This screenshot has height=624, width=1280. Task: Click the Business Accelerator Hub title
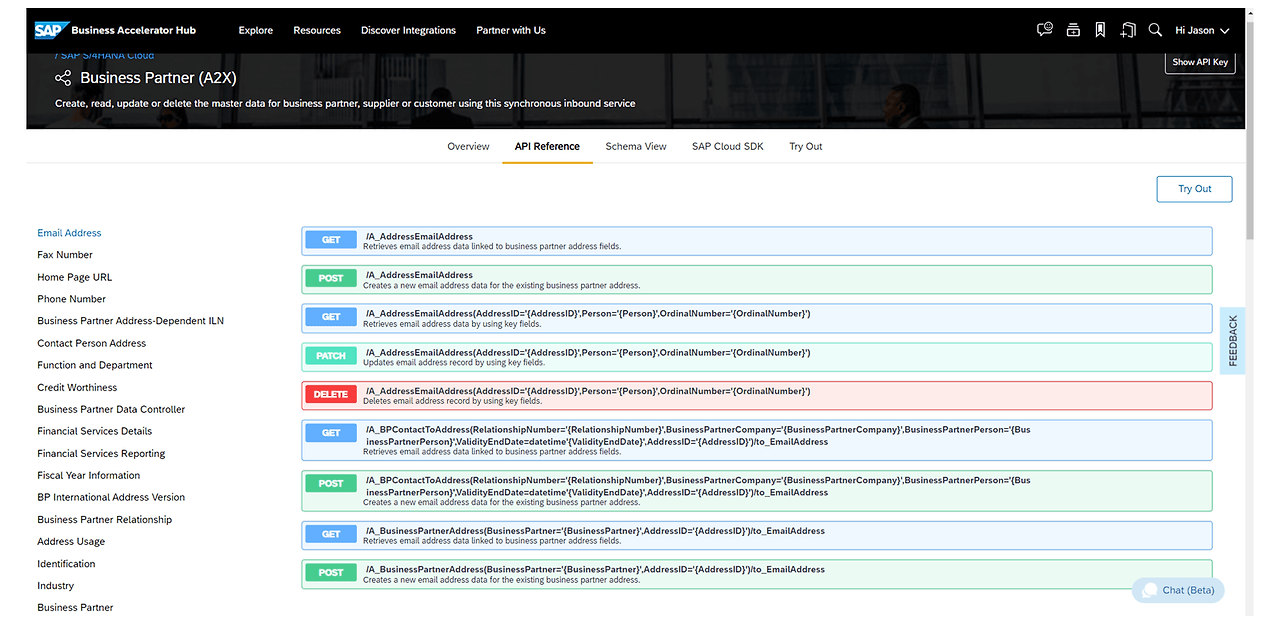132,30
